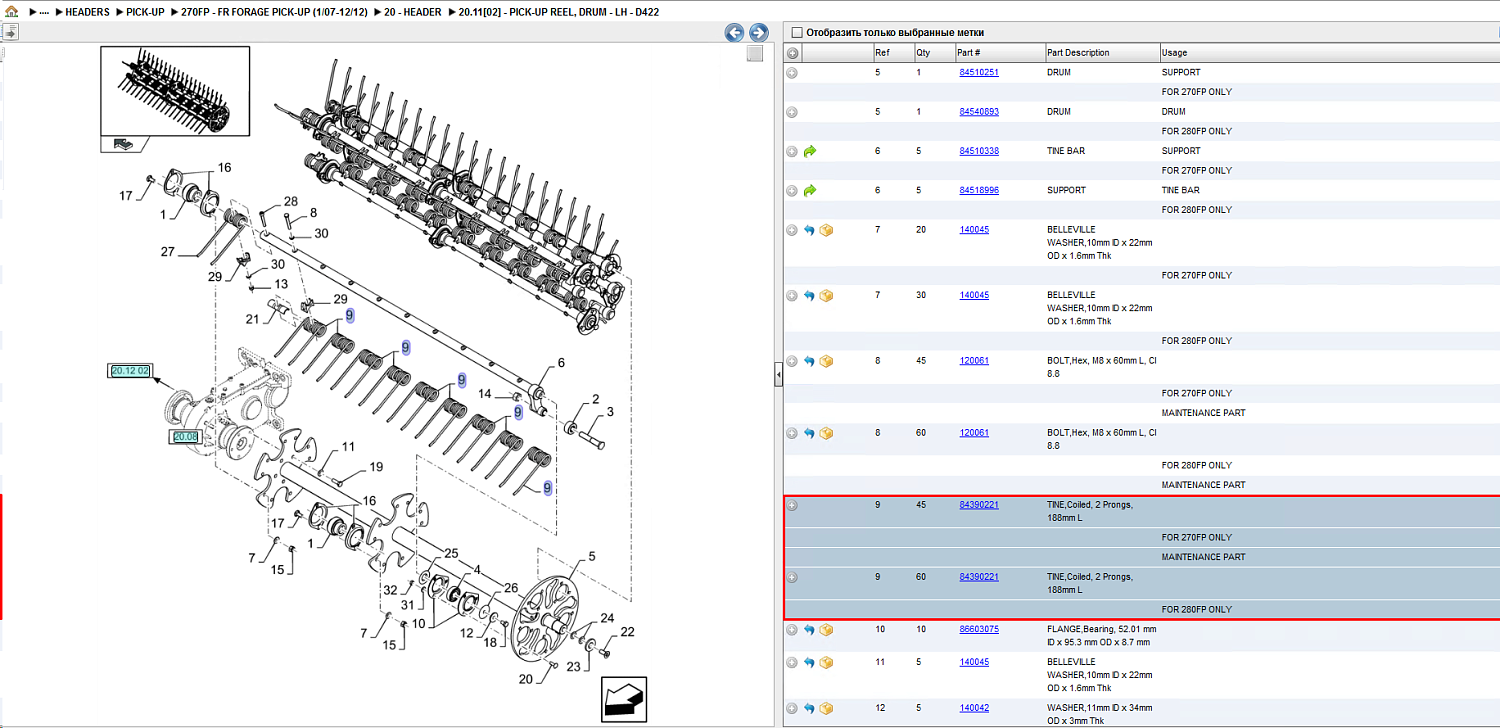Expand the 84540893 DRUM row
The height and width of the screenshot is (728, 1500).
coord(792,112)
